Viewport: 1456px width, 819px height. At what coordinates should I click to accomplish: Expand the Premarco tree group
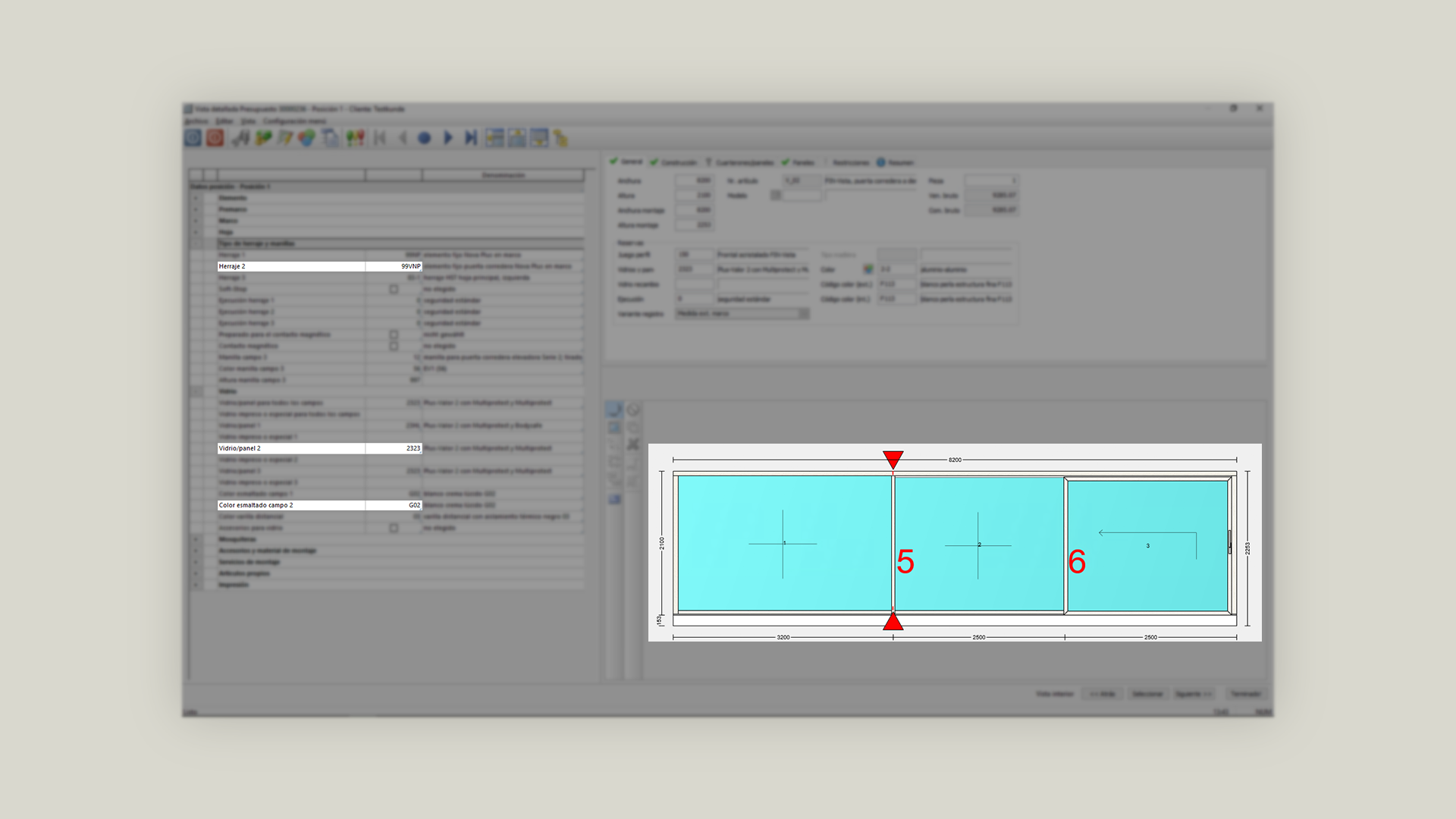coord(196,209)
